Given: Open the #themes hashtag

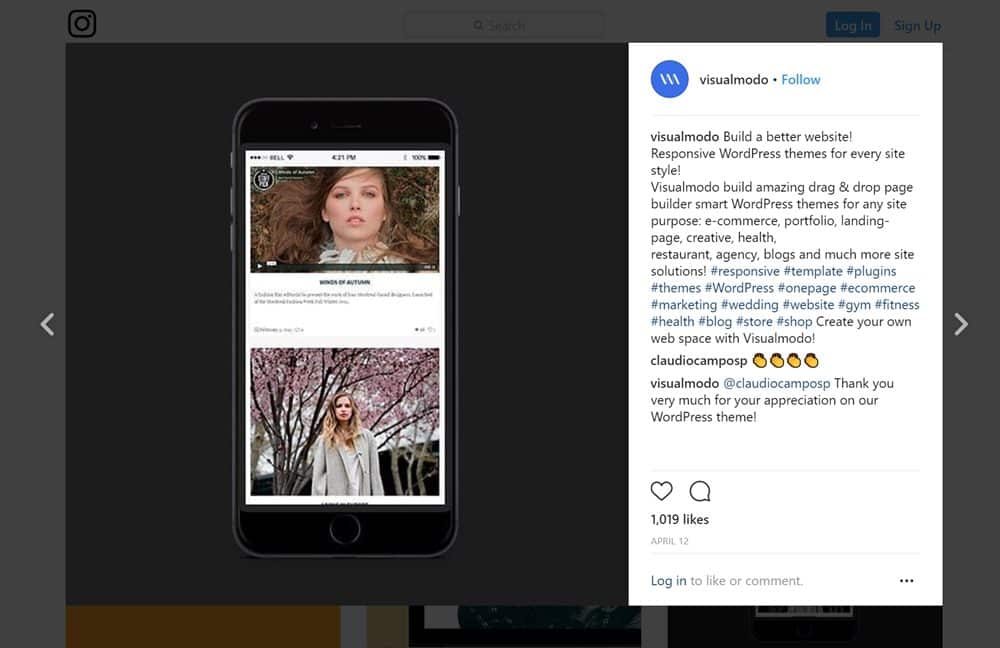Looking at the screenshot, I should point(675,288).
